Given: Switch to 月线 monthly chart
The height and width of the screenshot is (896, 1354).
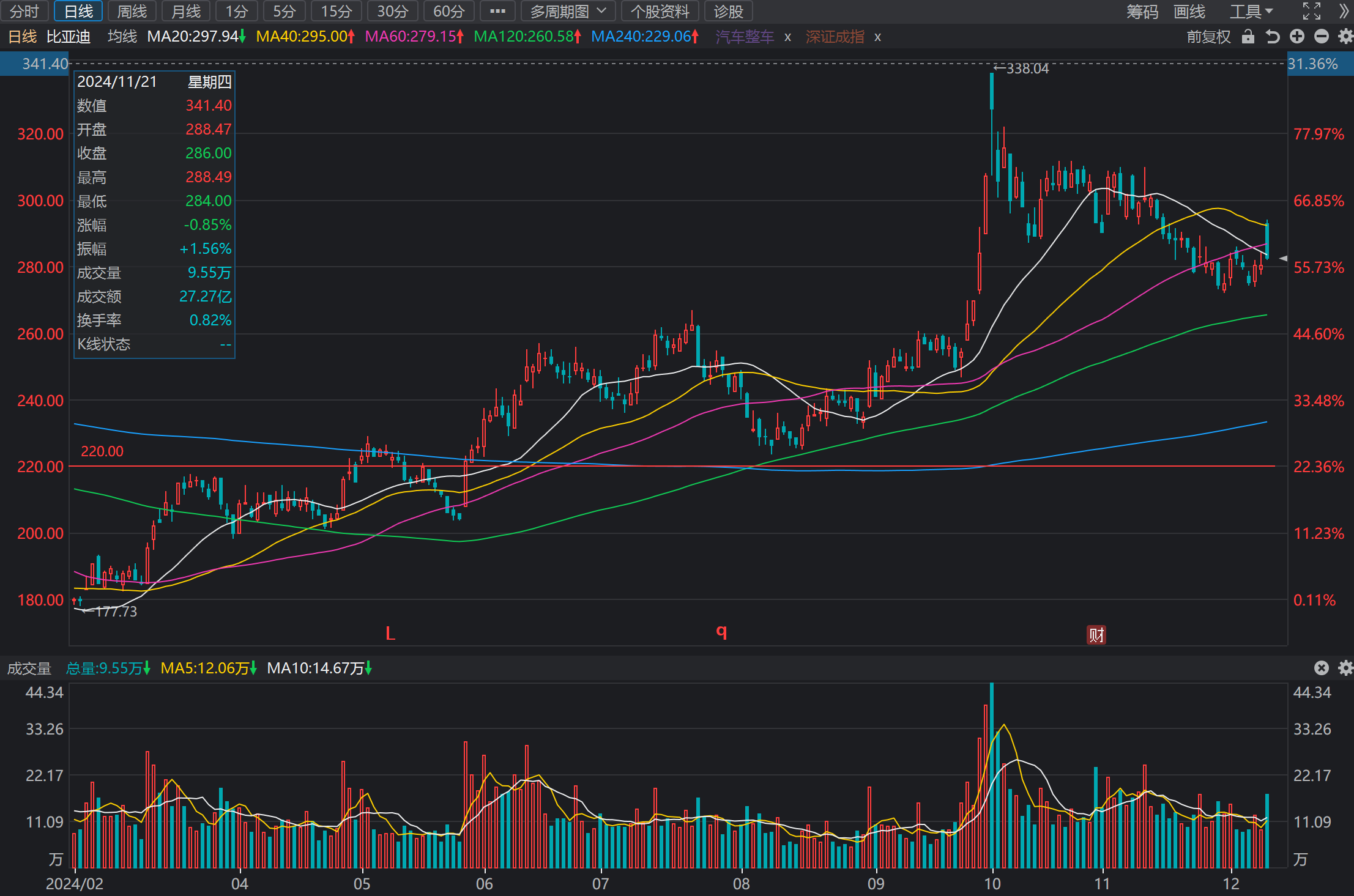Looking at the screenshot, I should (x=186, y=11).
